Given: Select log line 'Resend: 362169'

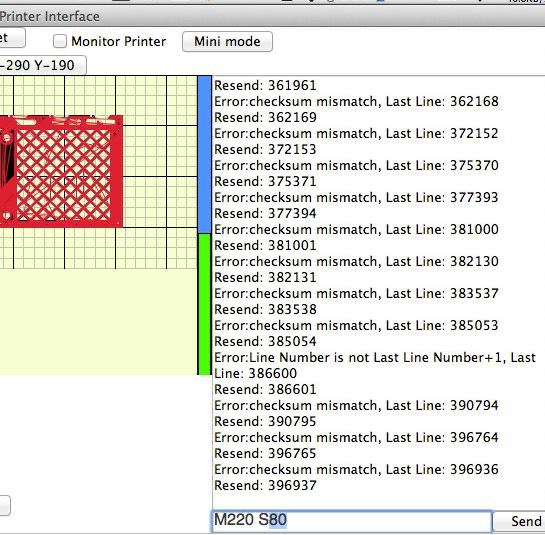Looking at the screenshot, I should [x=265, y=117].
